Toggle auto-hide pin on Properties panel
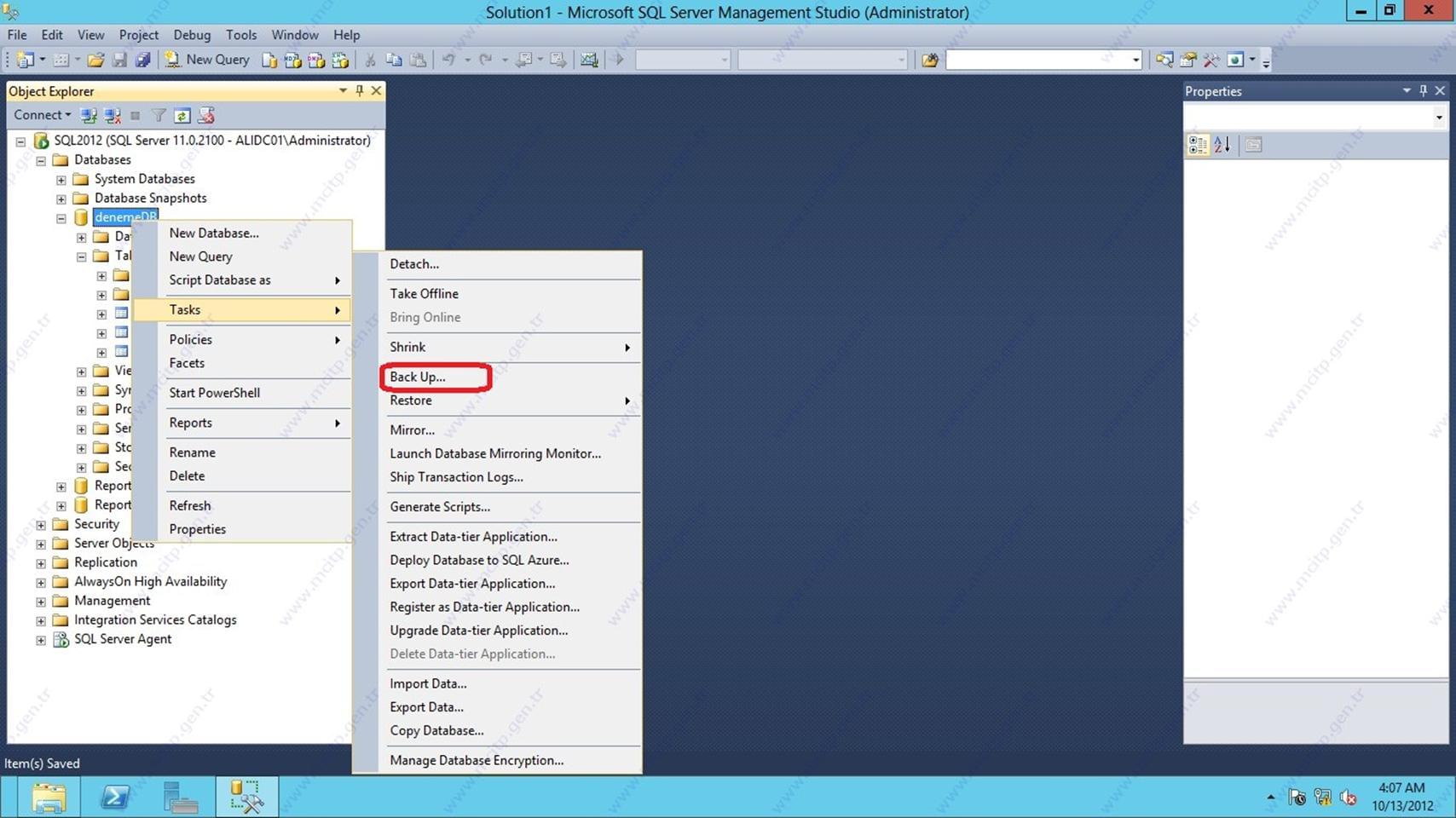 click(x=1423, y=90)
